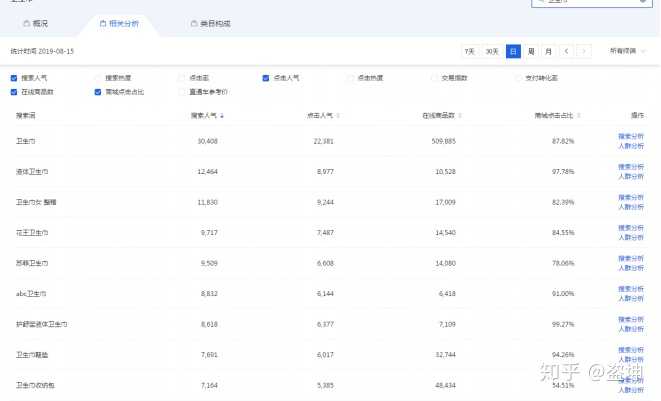The image size is (661, 401).
Task: Click the next date arrow button
Action: click(584, 51)
